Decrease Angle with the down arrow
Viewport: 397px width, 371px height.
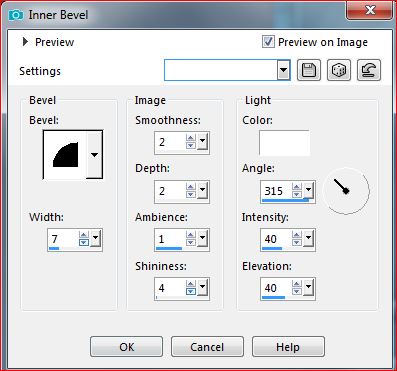point(297,195)
